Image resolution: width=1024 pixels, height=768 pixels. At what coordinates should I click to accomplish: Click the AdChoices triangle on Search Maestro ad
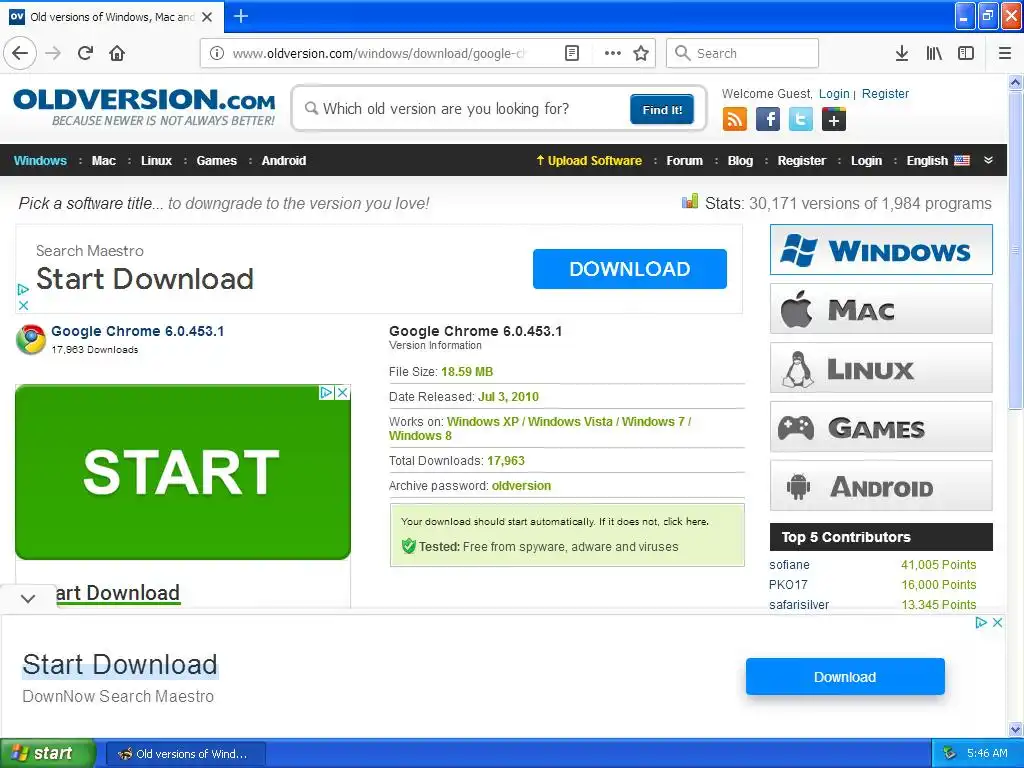(x=24, y=289)
